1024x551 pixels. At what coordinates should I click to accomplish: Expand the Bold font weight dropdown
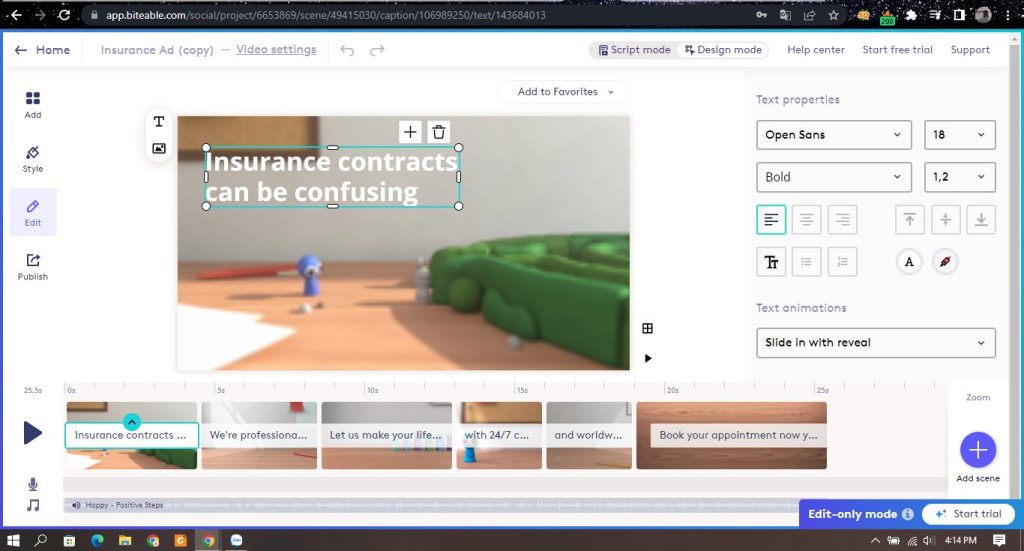(x=833, y=177)
